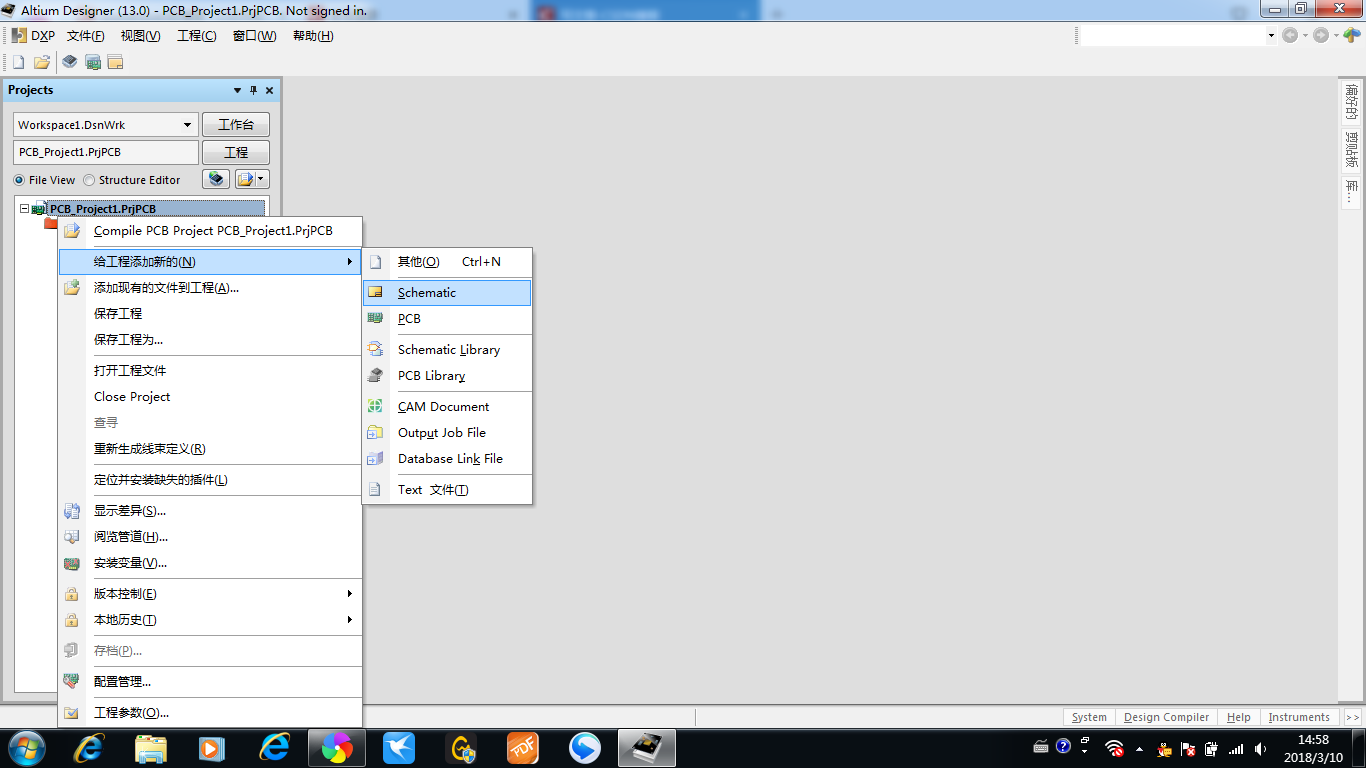Choose Compile PCB Project PCB_Project1.PrjPCB
The width and height of the screenshot is (1366, 768).
[210, 231]
